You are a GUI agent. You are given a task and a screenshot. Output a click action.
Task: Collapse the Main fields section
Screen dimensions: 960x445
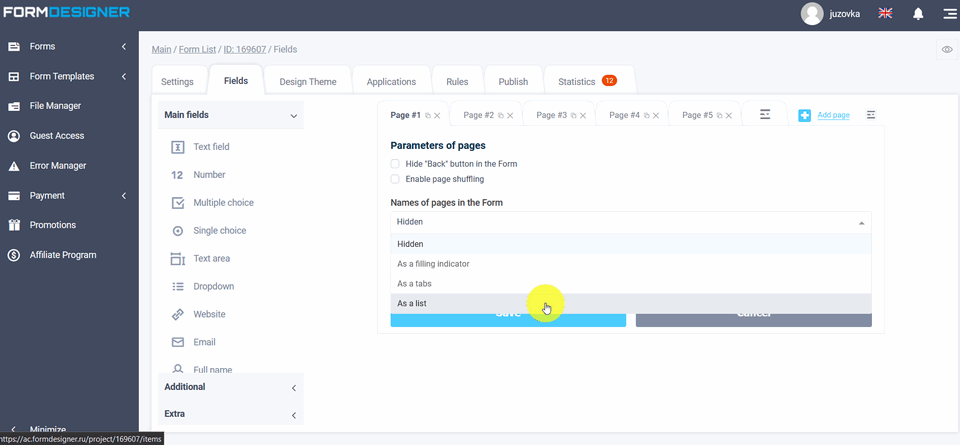coord(231,115)
